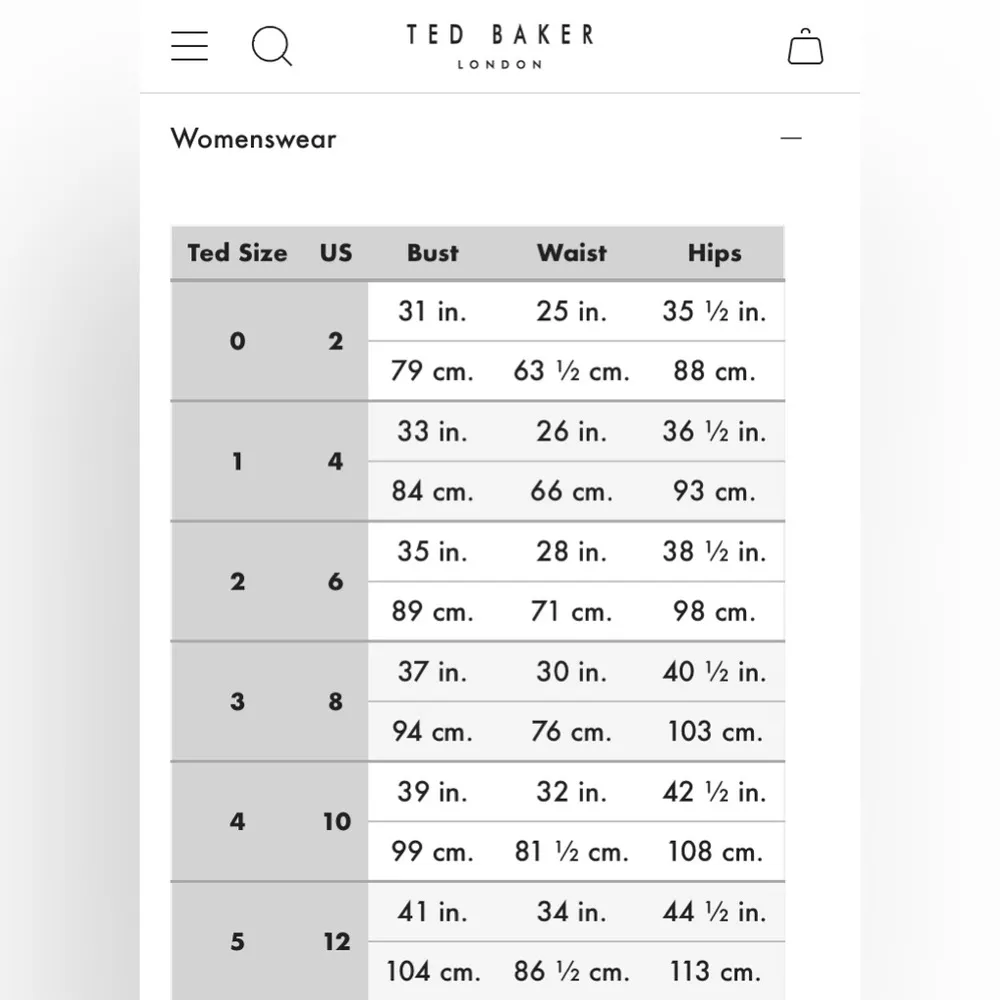
Task: Select the 63 ½ cm. waist value
Action: point(571,371)
